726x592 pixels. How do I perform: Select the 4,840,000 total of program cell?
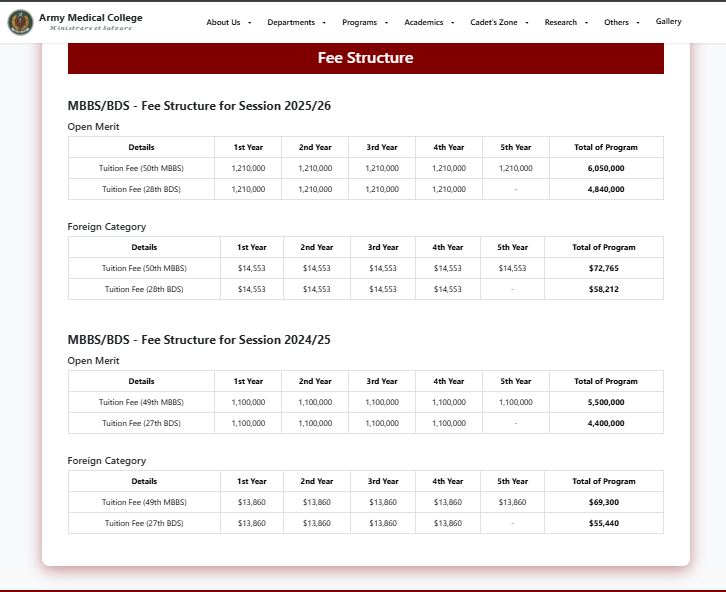coord(606,189)
